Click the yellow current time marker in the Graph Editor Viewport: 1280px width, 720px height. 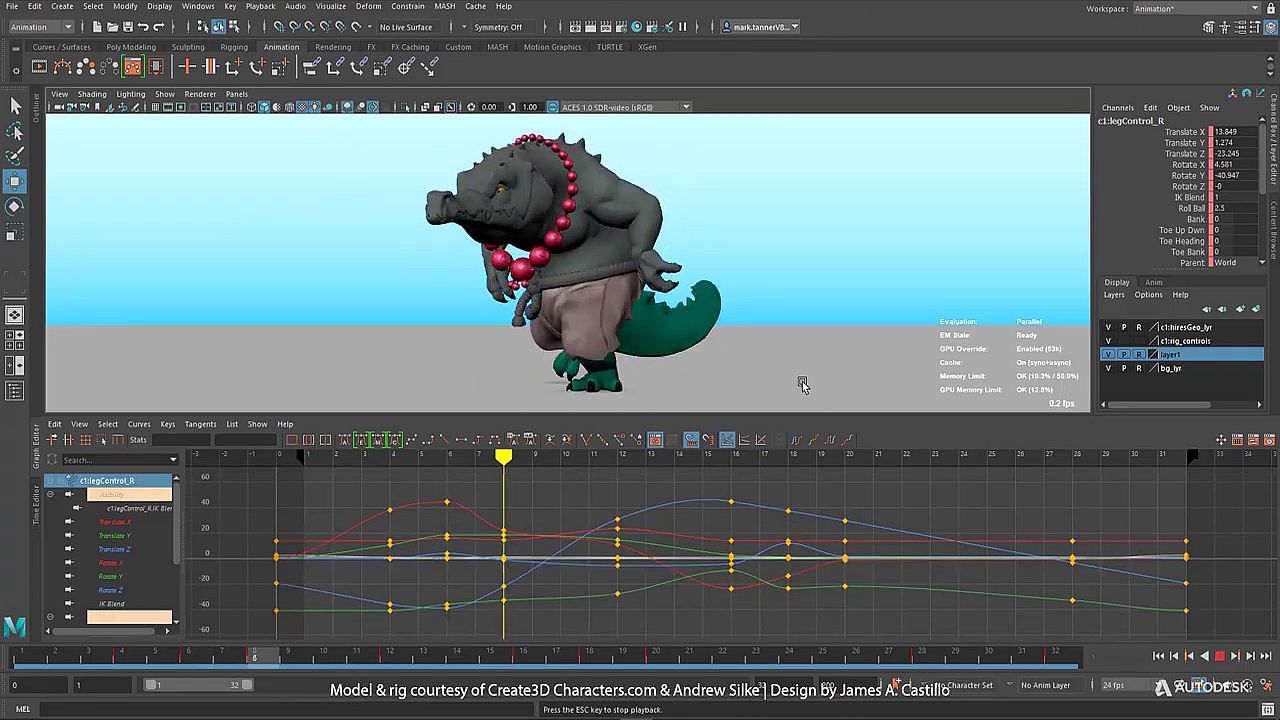pos(504,456)
